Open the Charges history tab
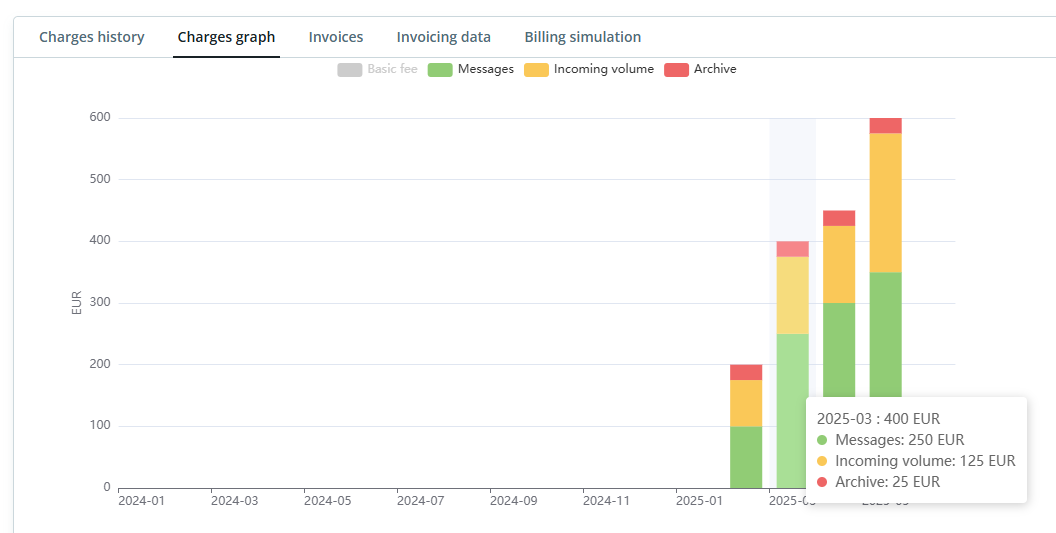The image size is (1056, 533). point(92,37)
